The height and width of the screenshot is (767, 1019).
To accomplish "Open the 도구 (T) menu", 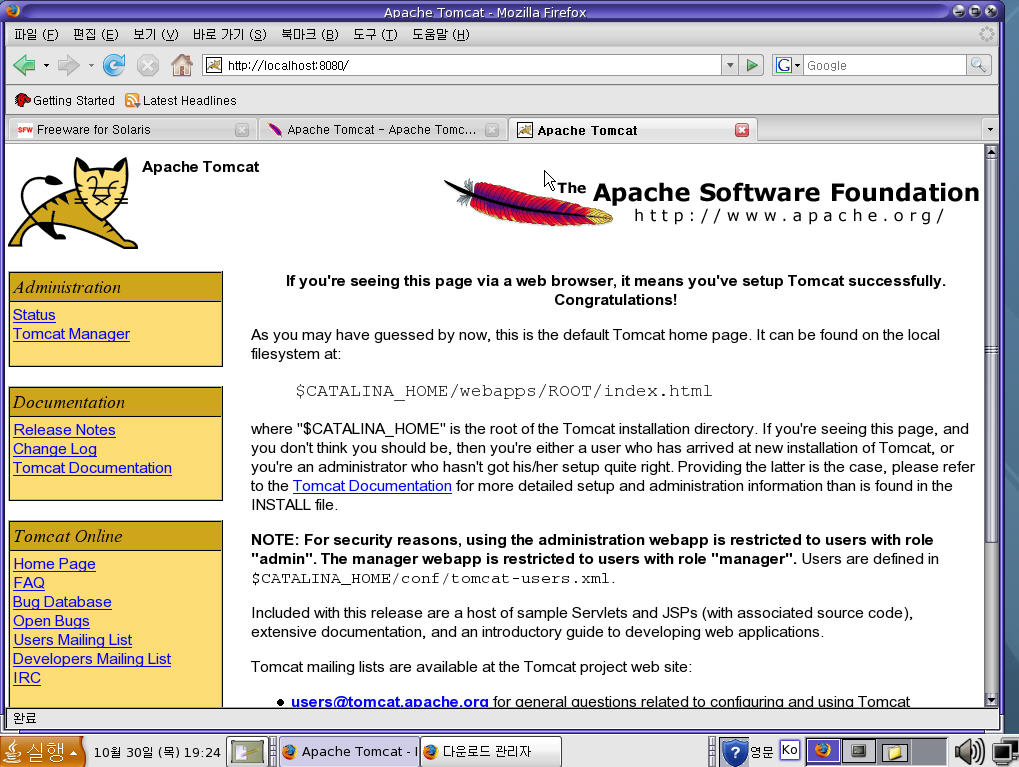I will pyautogui.click(x=375, y=34).
